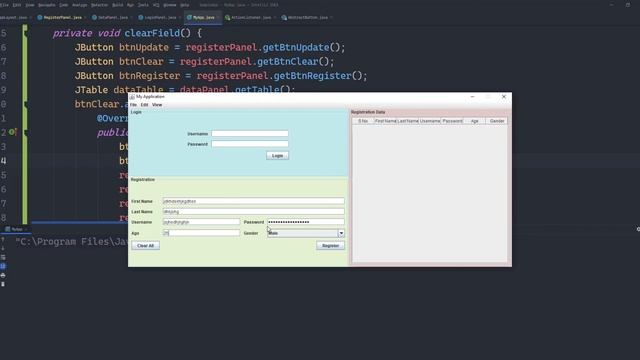Open View menu in My Application window
The height and width of the screenshot is (360, 640).
coord(157,105)
